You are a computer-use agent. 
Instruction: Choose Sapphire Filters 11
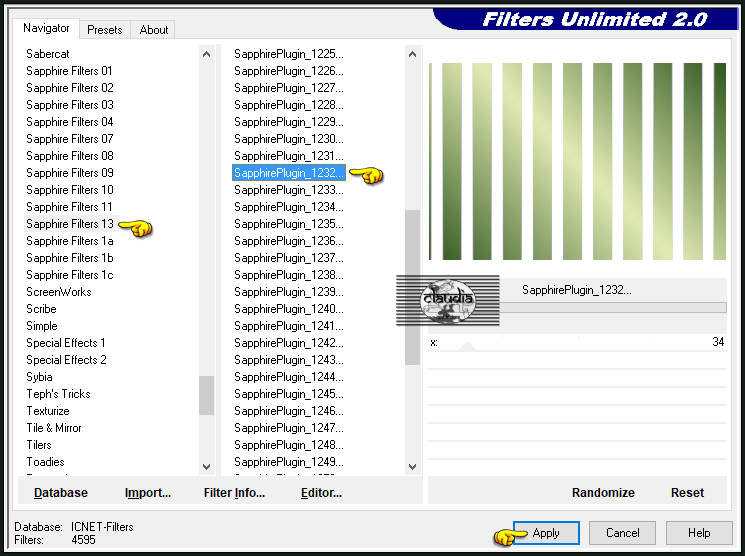(69, 207)
